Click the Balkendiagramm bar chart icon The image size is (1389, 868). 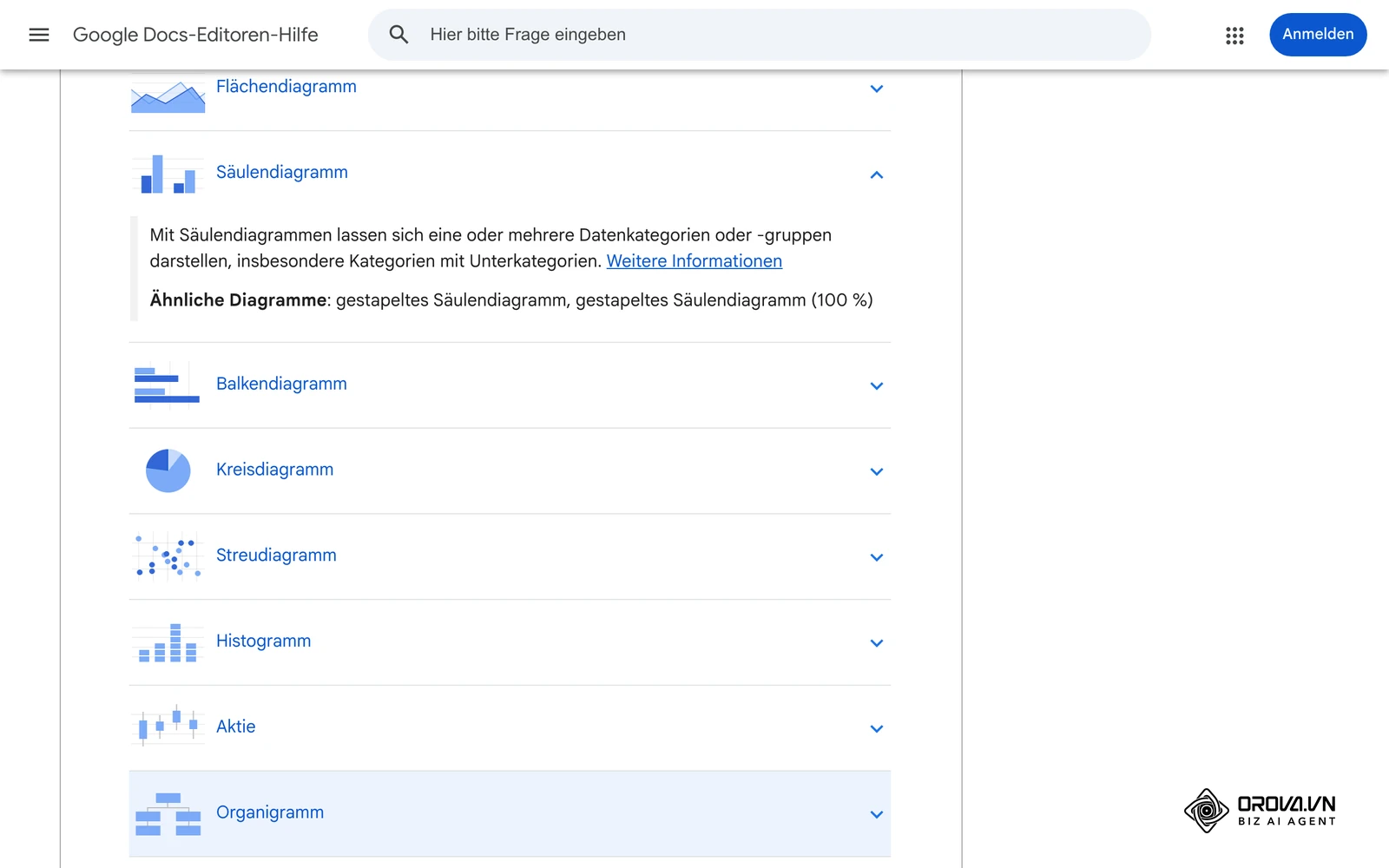pyautogui.click(x=167, y=385)
